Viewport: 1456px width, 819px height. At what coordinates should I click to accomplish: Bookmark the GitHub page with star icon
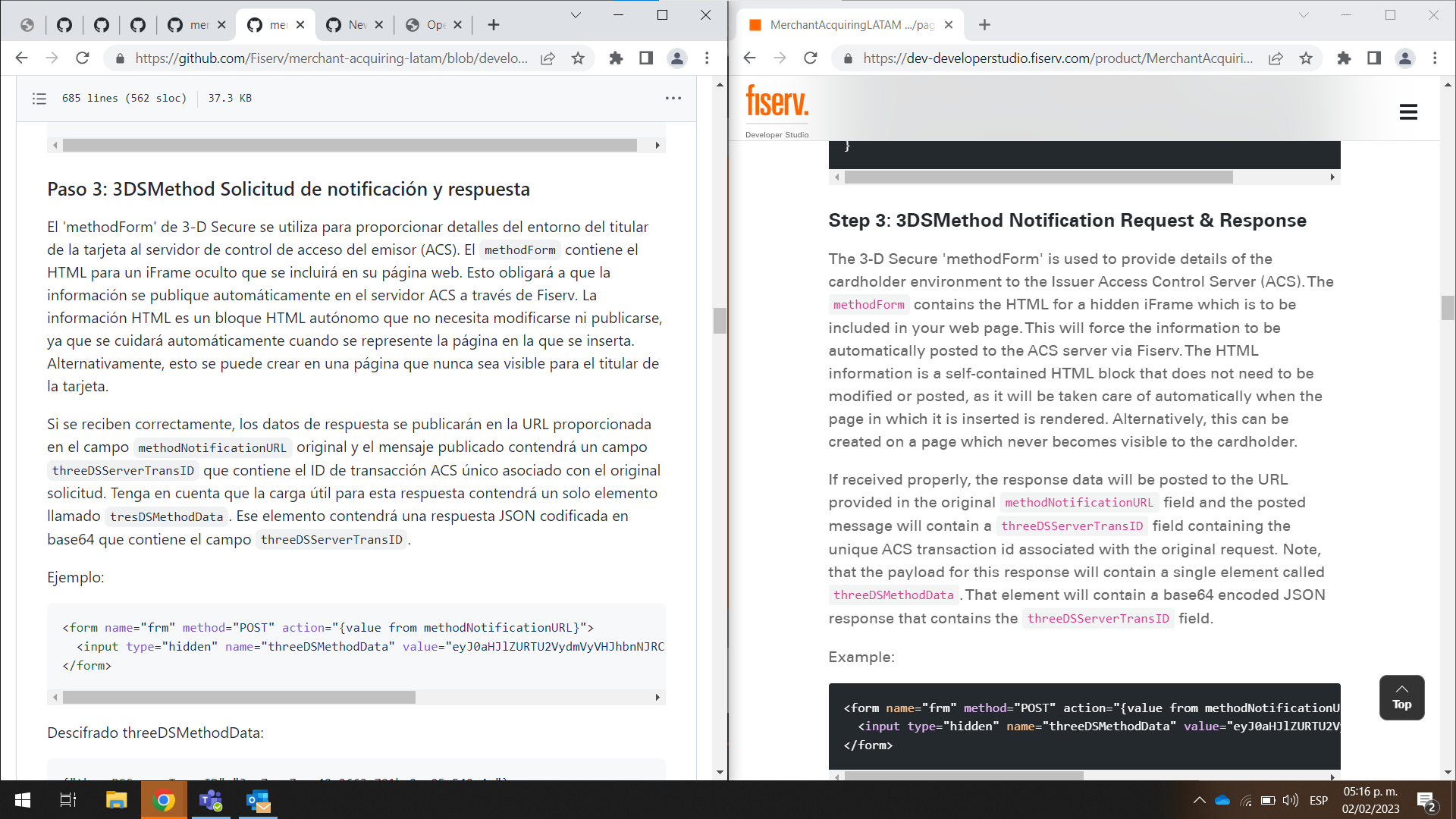pos(578,58)
